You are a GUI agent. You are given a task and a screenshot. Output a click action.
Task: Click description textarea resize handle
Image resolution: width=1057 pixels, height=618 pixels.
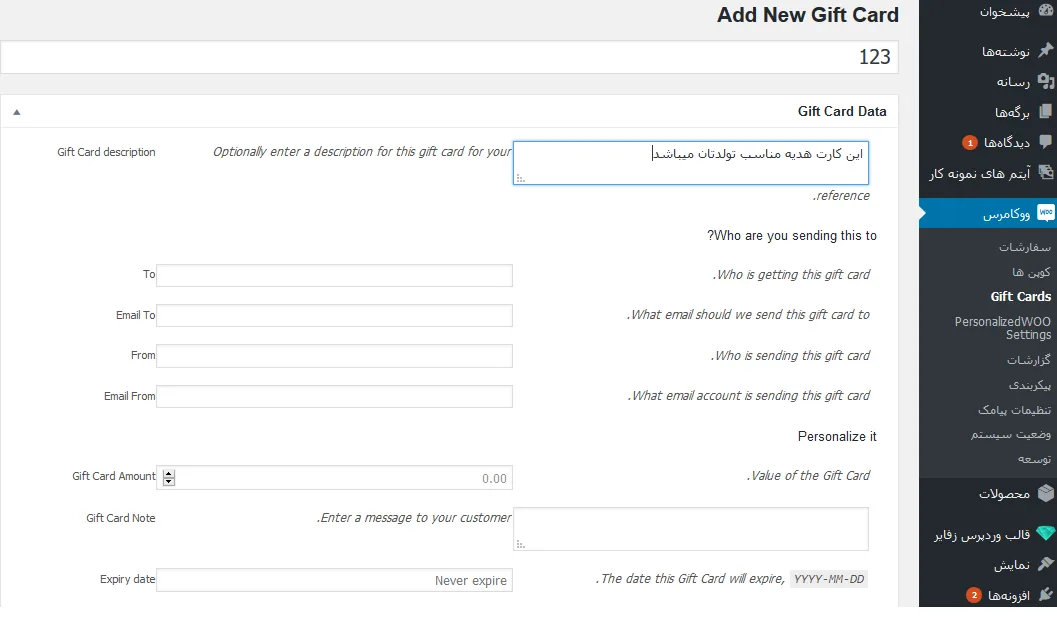520,179
